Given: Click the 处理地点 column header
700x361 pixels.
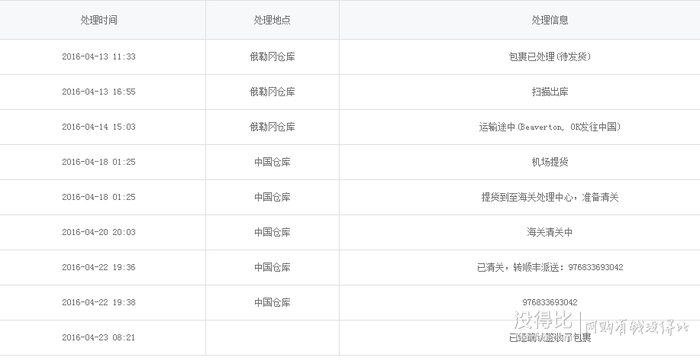Looking at the screenshot, I should (272, 20).
